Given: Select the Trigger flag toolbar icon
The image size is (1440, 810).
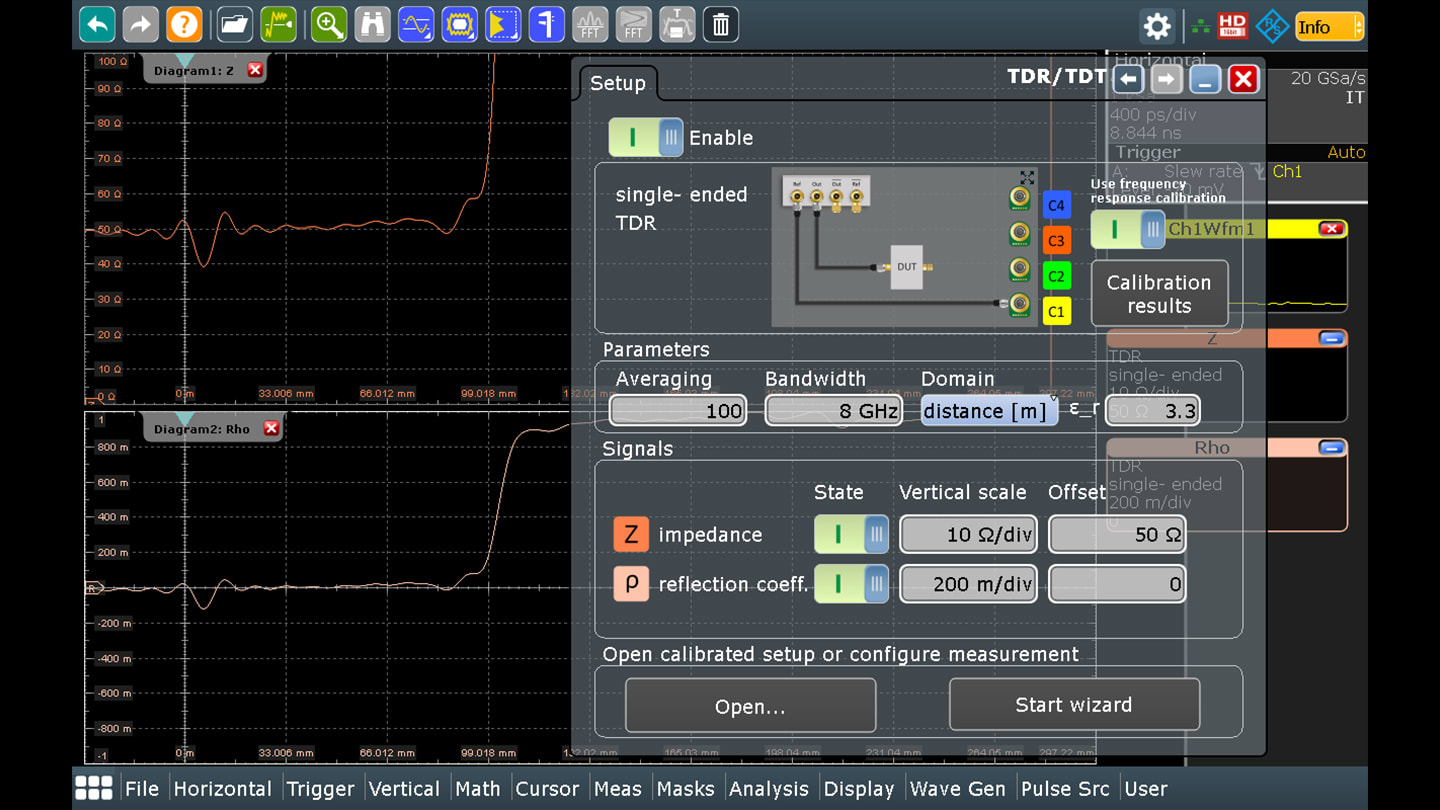Looking at the screenshot, I should coord(502,24).
